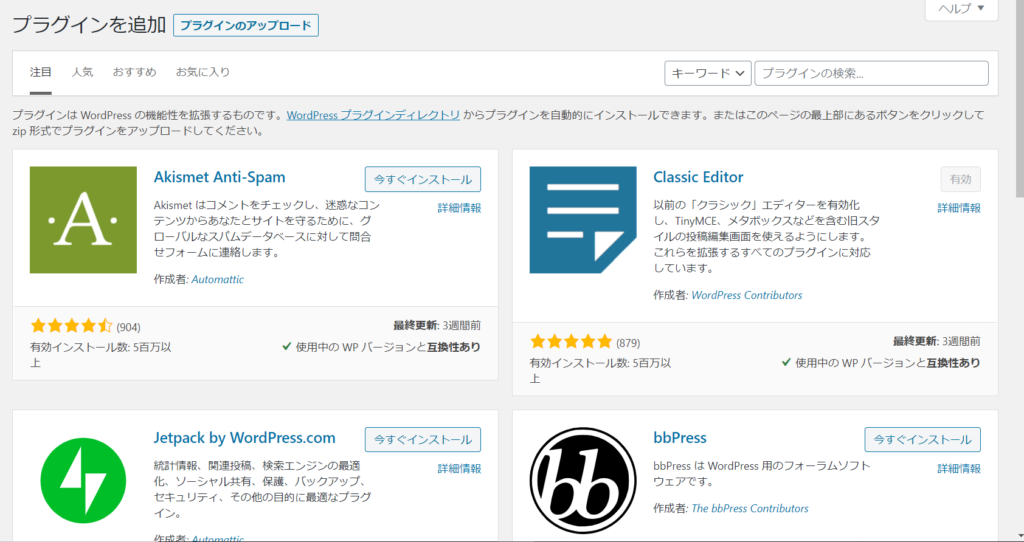Click the disabled 有効 button on Classic Editor
The width and height of the screenshot is (1024, 542).
[x=960, y=179]
